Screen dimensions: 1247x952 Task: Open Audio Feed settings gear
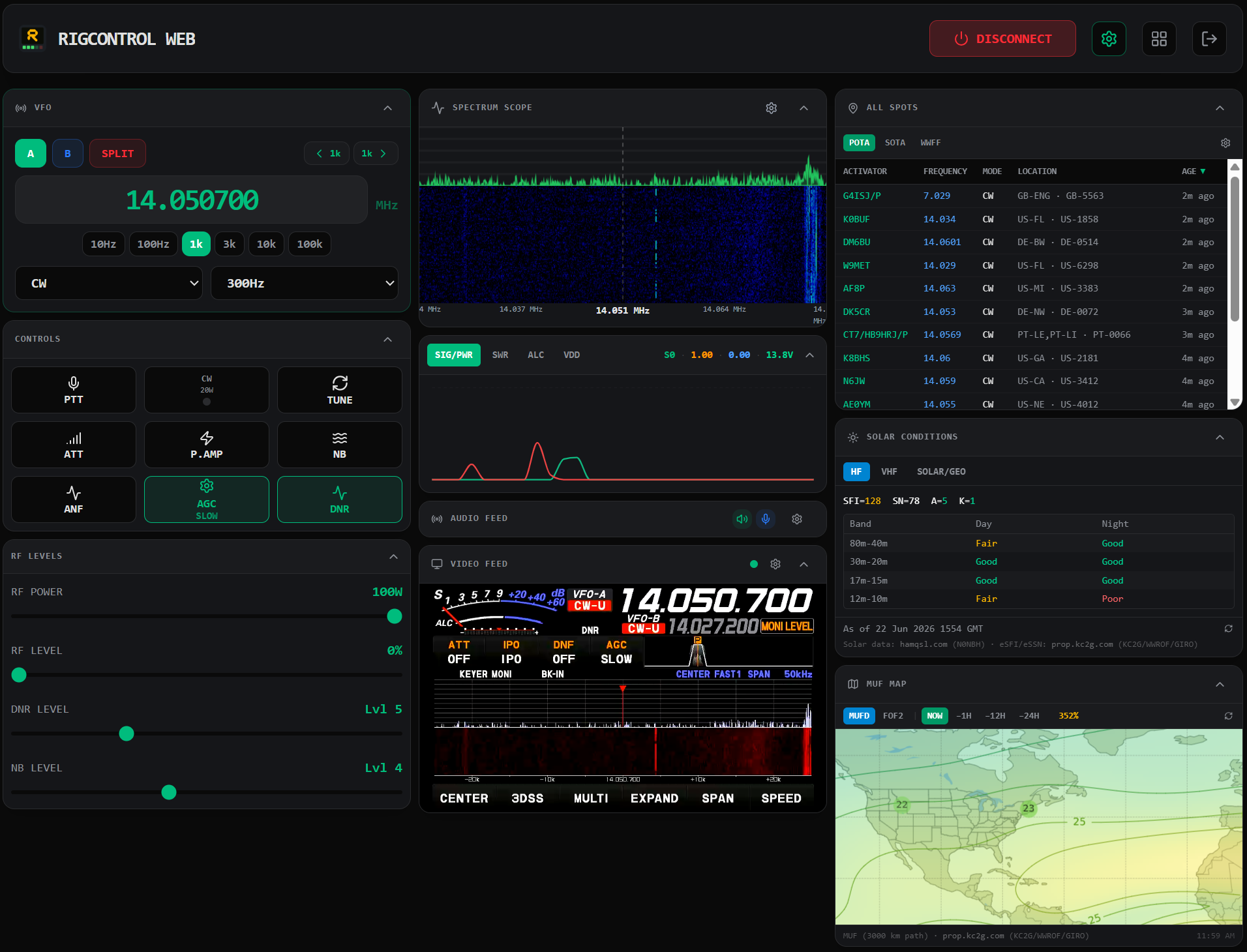coord(797,519)
